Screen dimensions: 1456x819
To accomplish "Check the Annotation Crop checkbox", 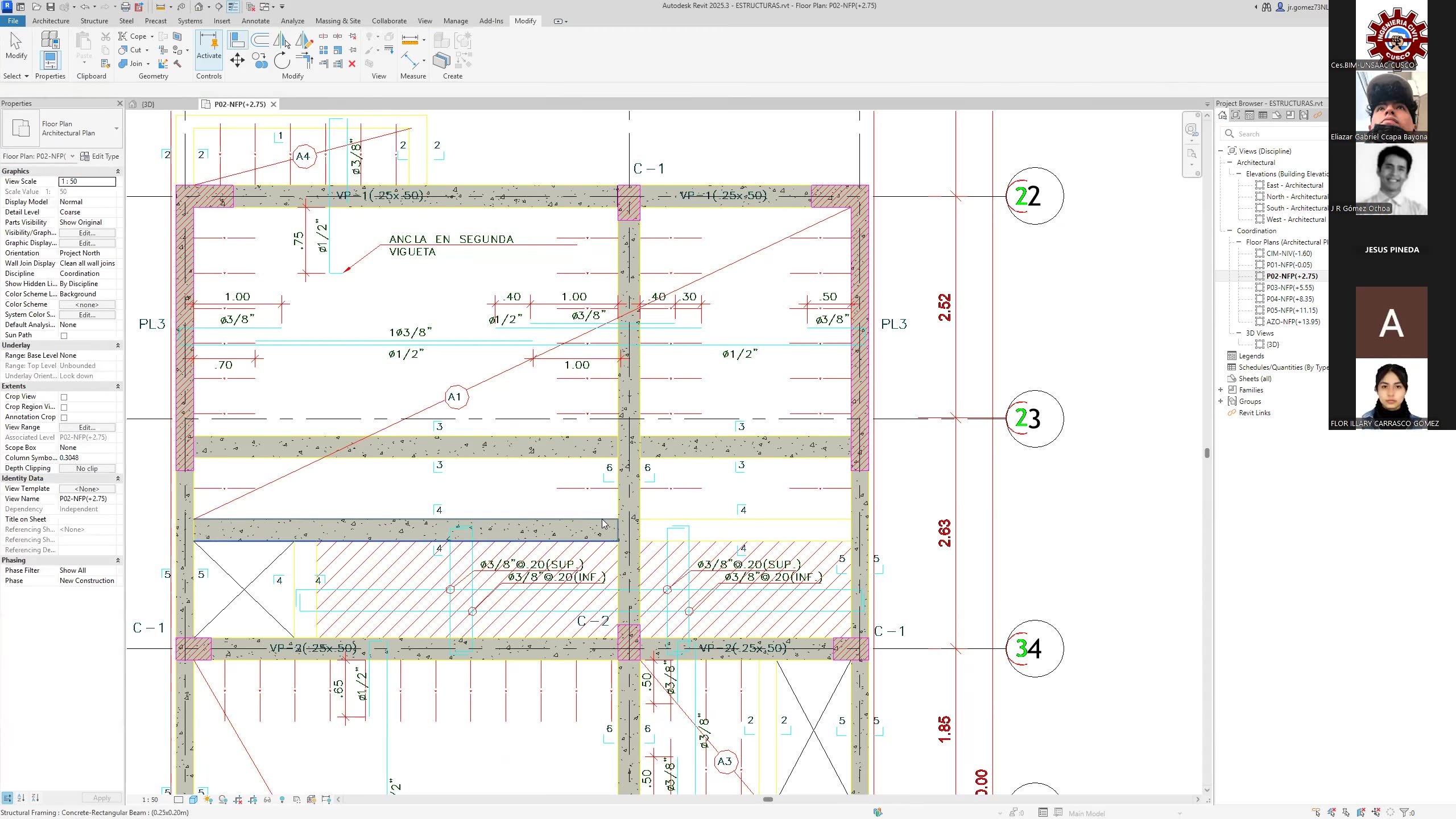I will (64, 417).
